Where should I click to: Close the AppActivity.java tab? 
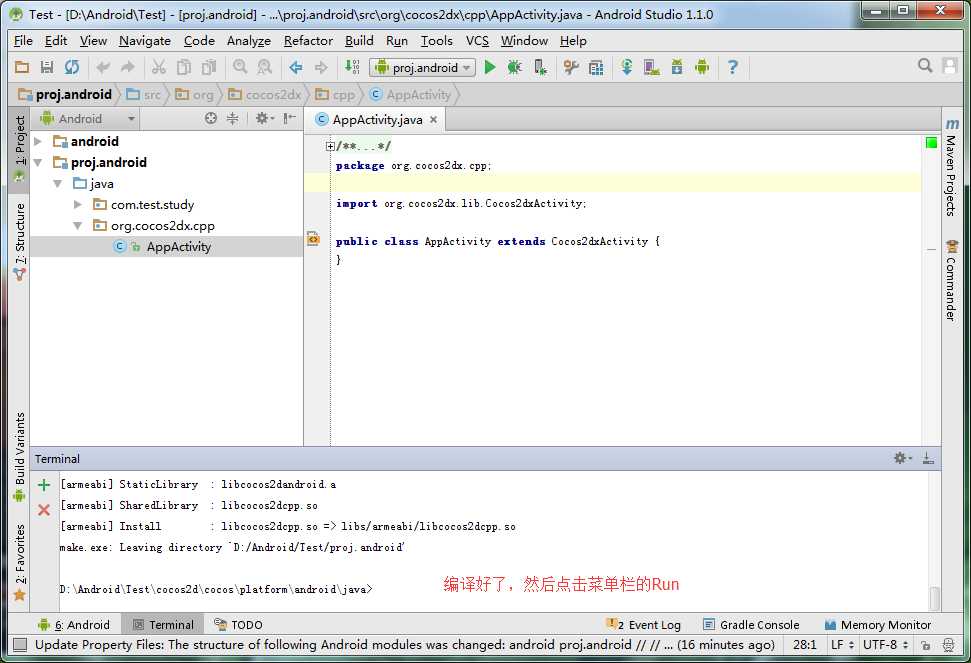pyautogui.click(x=433, y=120)
